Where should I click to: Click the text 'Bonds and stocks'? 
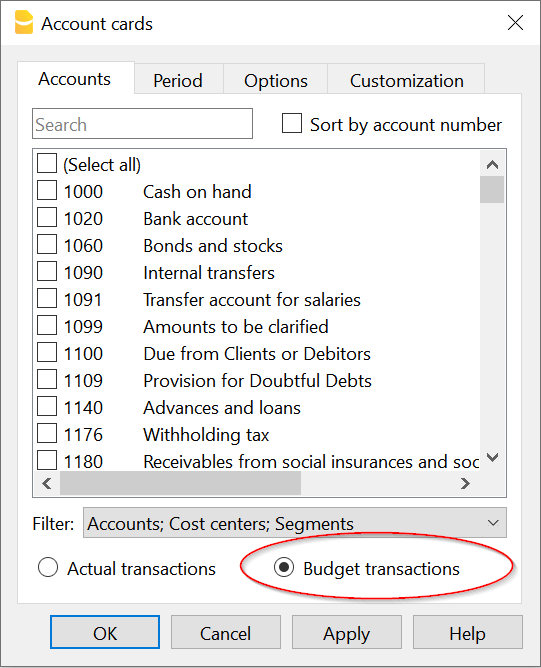[213, 246]
